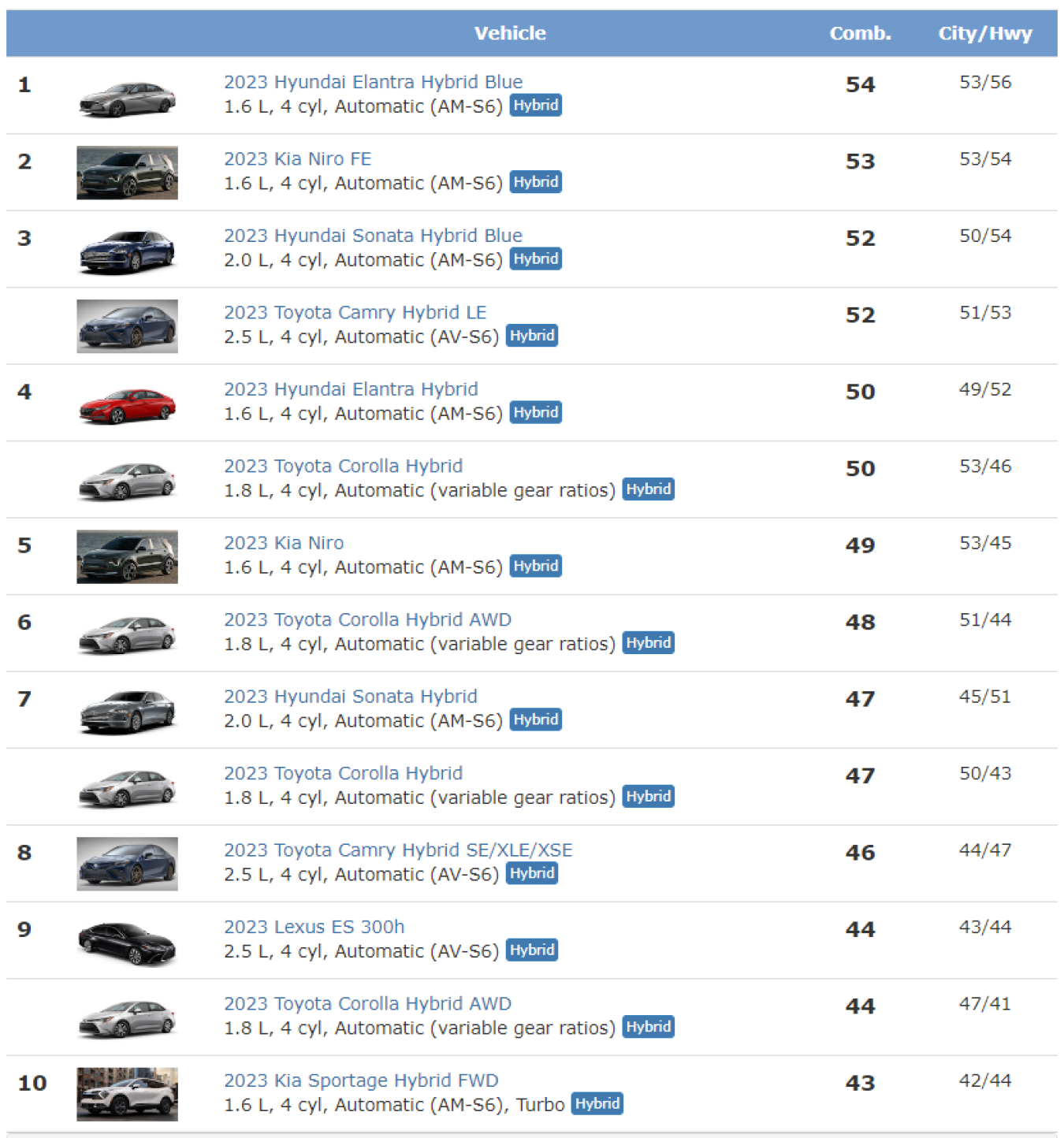Click the Kia Niro FE car photo
1064x1138 pixels.
[x=127, y=173]
